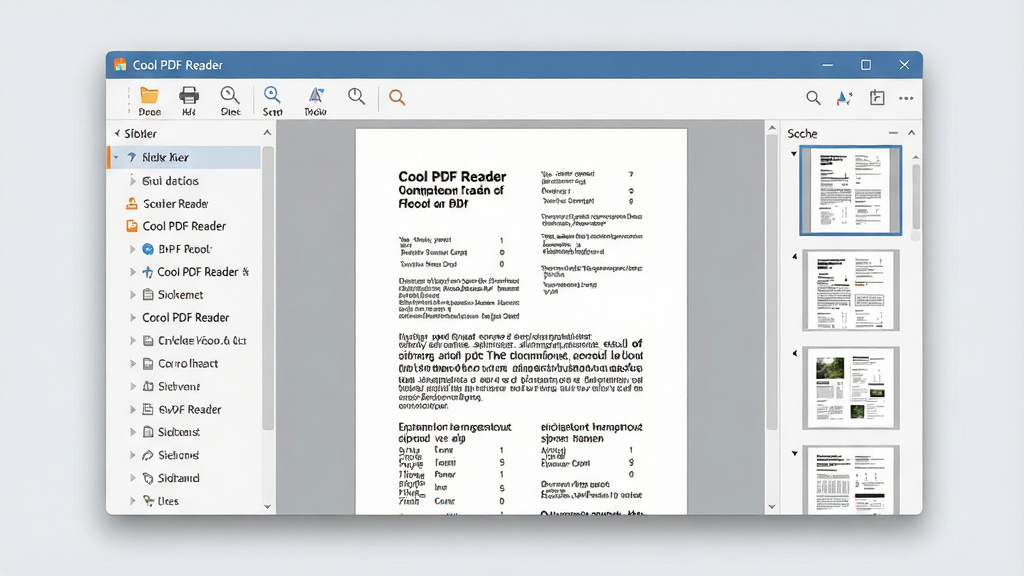
Task: Open file with the folder toolbar icon
Action: [150, 96]
